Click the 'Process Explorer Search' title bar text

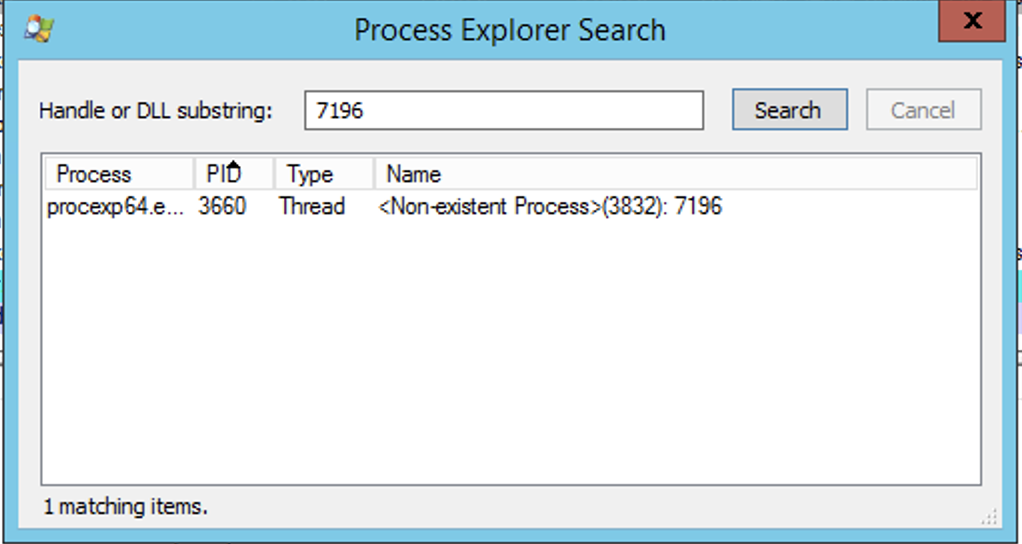tap(509, 30)
